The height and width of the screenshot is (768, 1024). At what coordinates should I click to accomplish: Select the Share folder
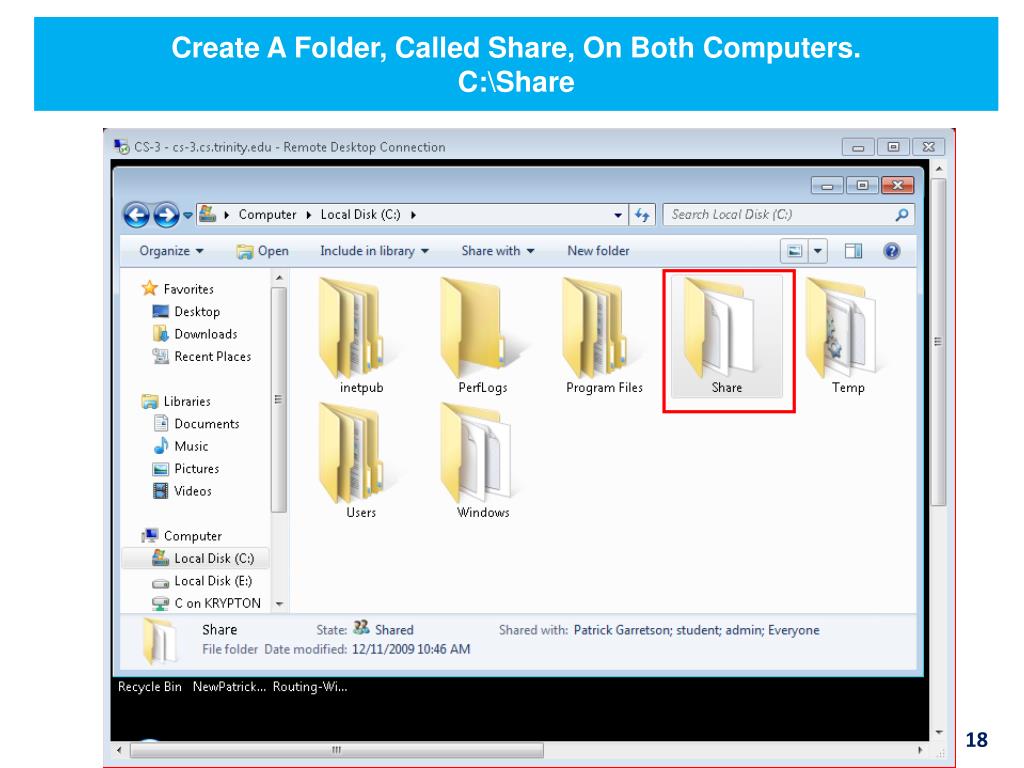[727, 336]
